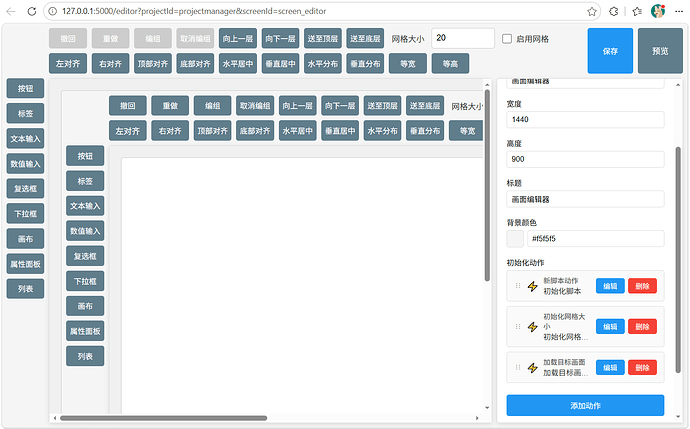Viewport: 690px width, 429px height.
Task: Select 数值输入 component in the outer sidebar
Action: [x=26, y=164]
